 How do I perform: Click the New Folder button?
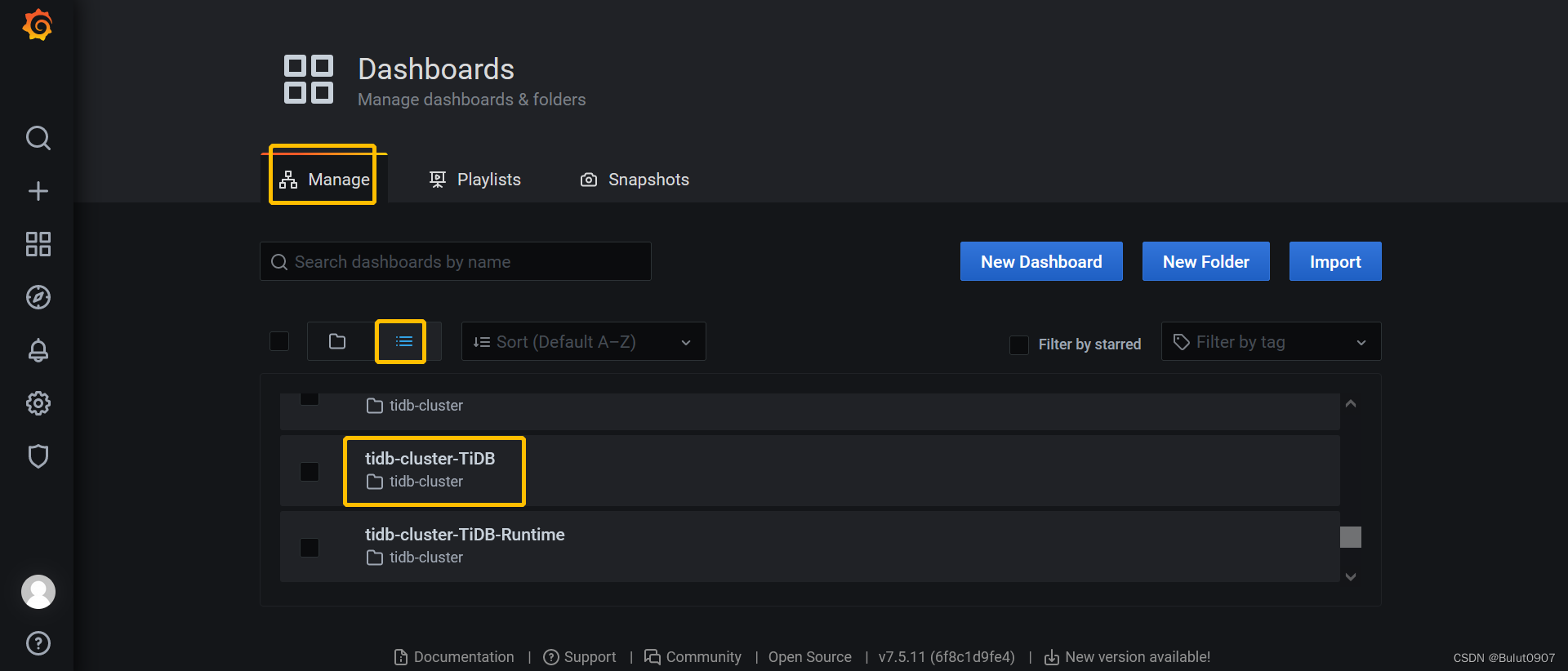click(x=1206, y=261)
